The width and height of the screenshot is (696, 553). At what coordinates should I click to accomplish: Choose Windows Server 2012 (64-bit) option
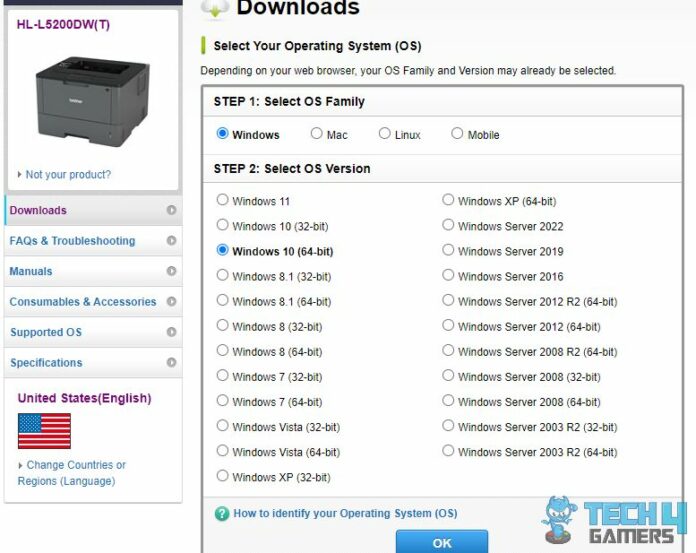click(448, 325)
